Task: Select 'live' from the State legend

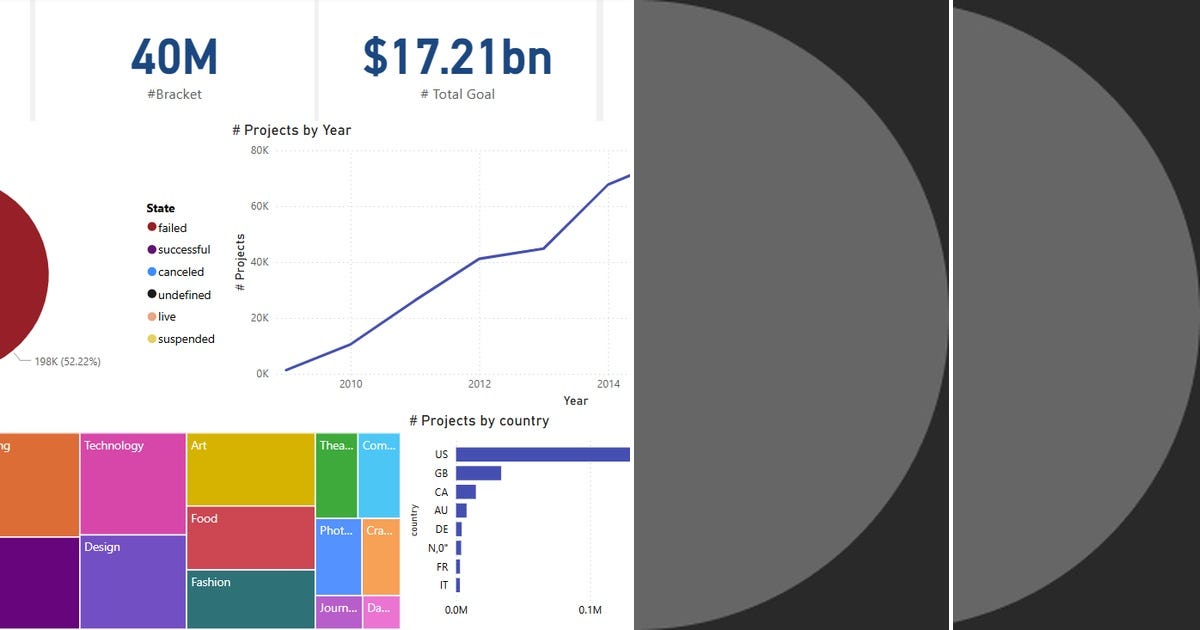Action: pos(167,316)
